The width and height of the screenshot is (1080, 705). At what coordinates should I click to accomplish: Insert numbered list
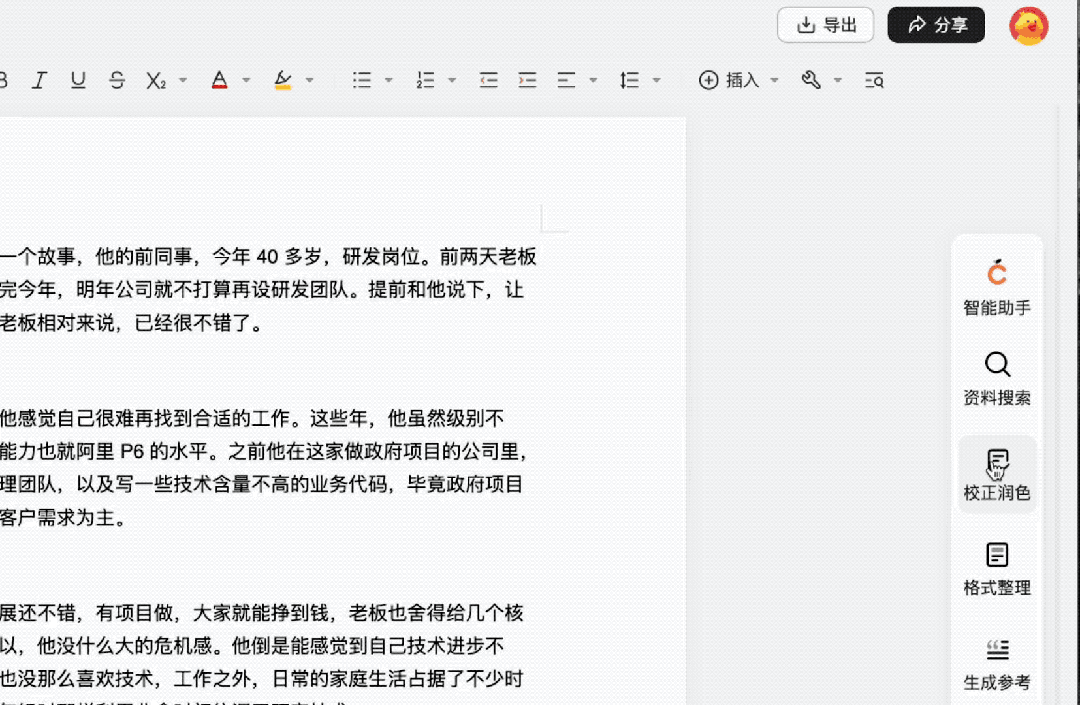click(x=426, y=81)
